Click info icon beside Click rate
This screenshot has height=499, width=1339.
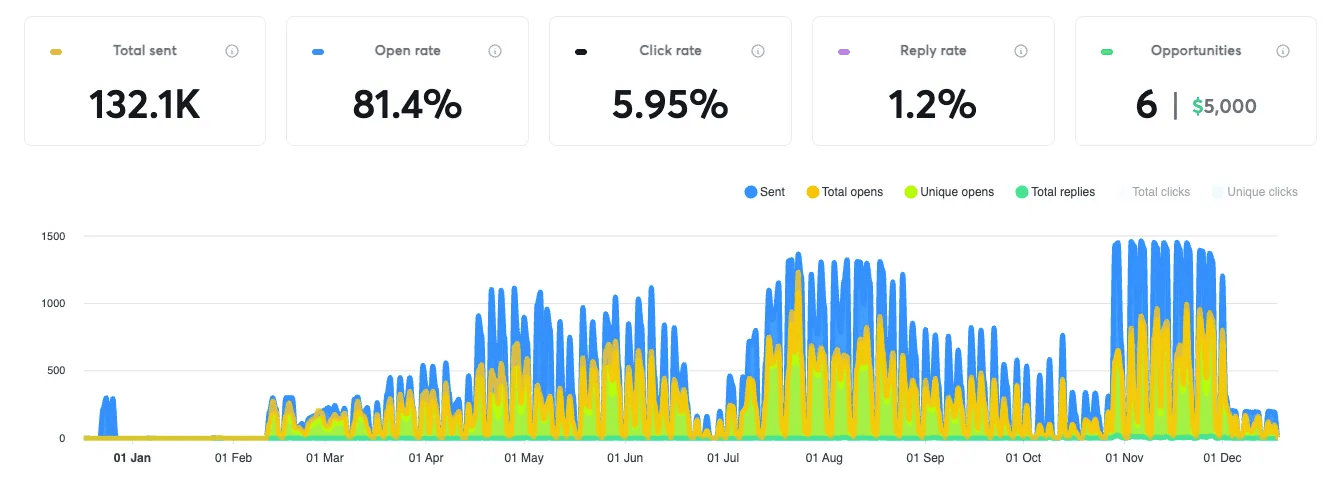[x=757, y=51]
